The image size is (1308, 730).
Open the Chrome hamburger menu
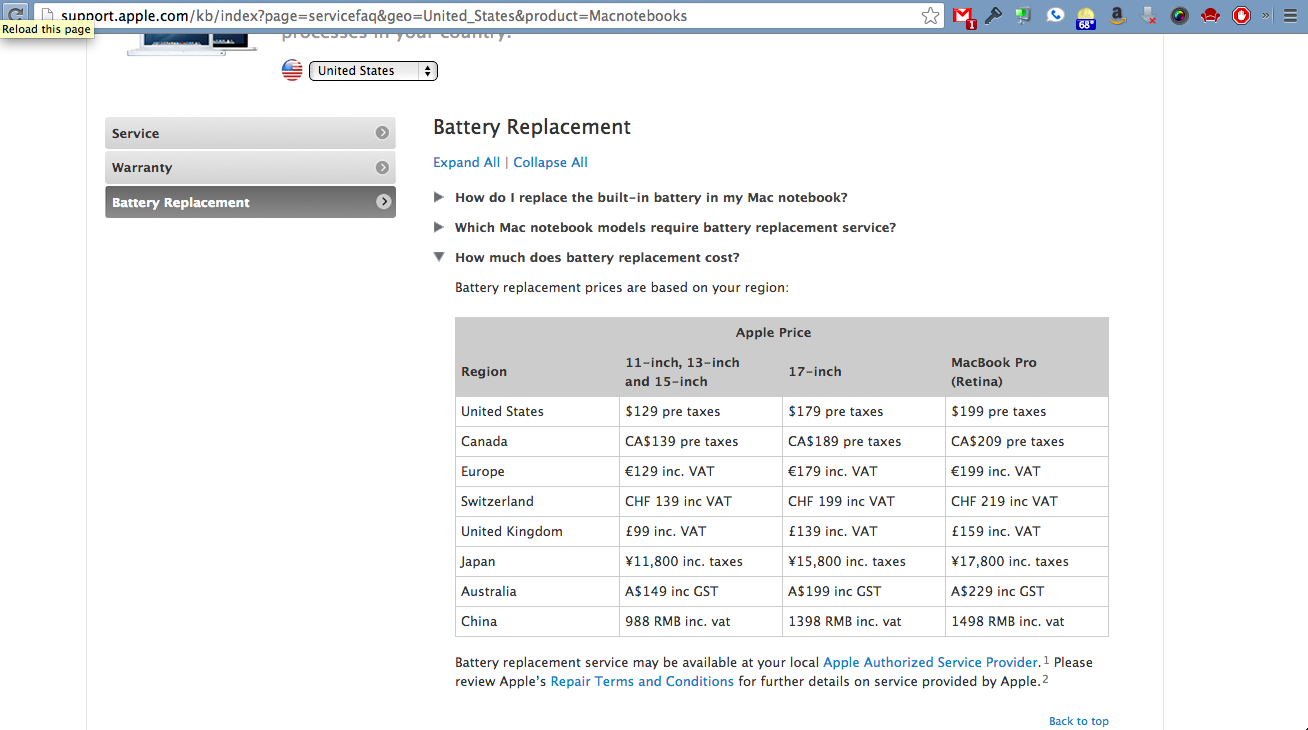coord(1289,16)
